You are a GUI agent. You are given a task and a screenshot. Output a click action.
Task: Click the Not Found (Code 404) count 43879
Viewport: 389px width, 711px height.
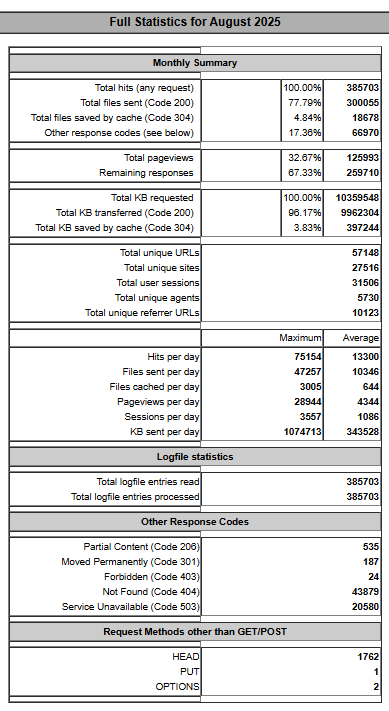pyautogui.click(x=365, y=592)
